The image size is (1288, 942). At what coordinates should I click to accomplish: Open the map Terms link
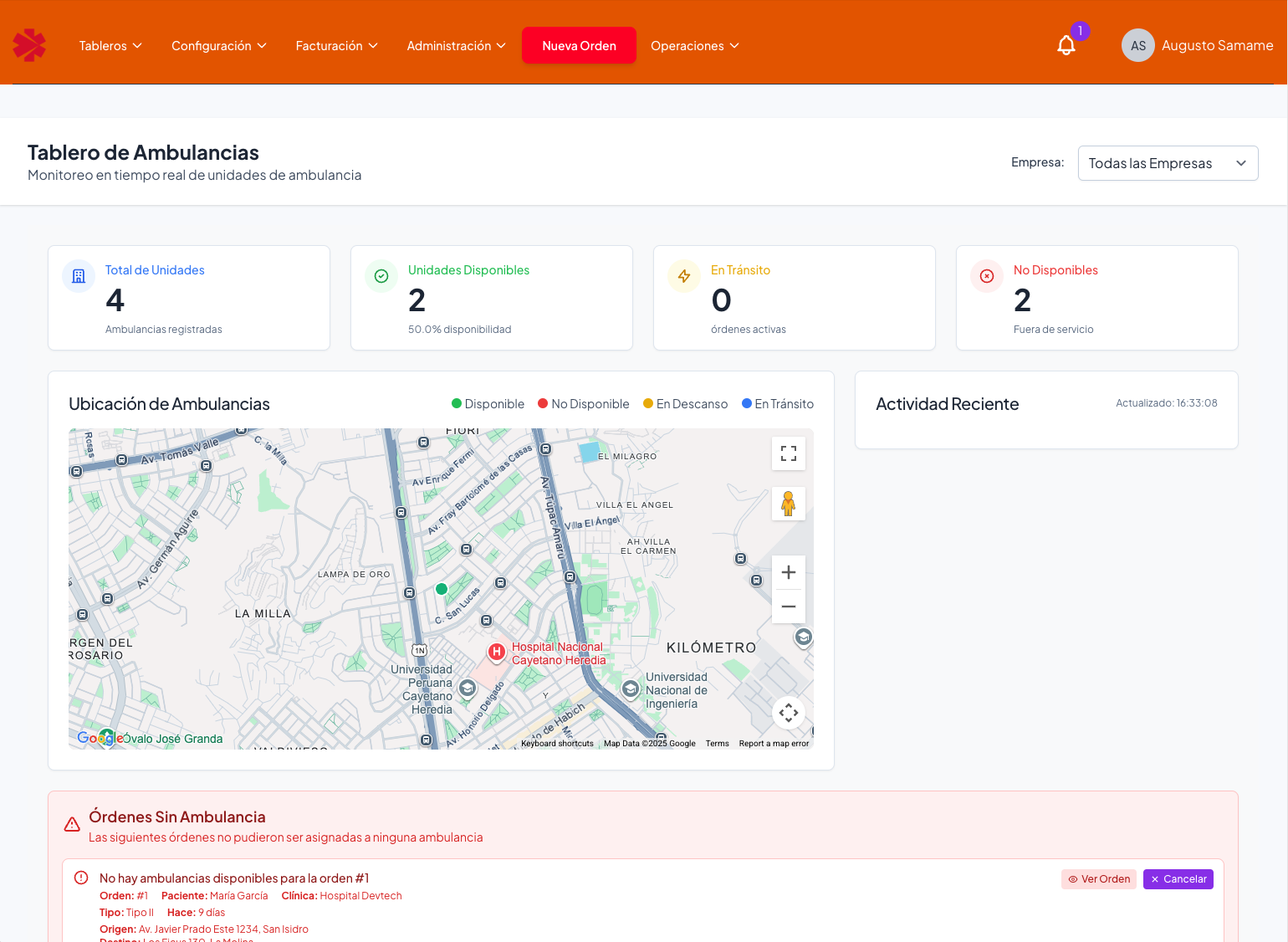[x=717, y=744]
